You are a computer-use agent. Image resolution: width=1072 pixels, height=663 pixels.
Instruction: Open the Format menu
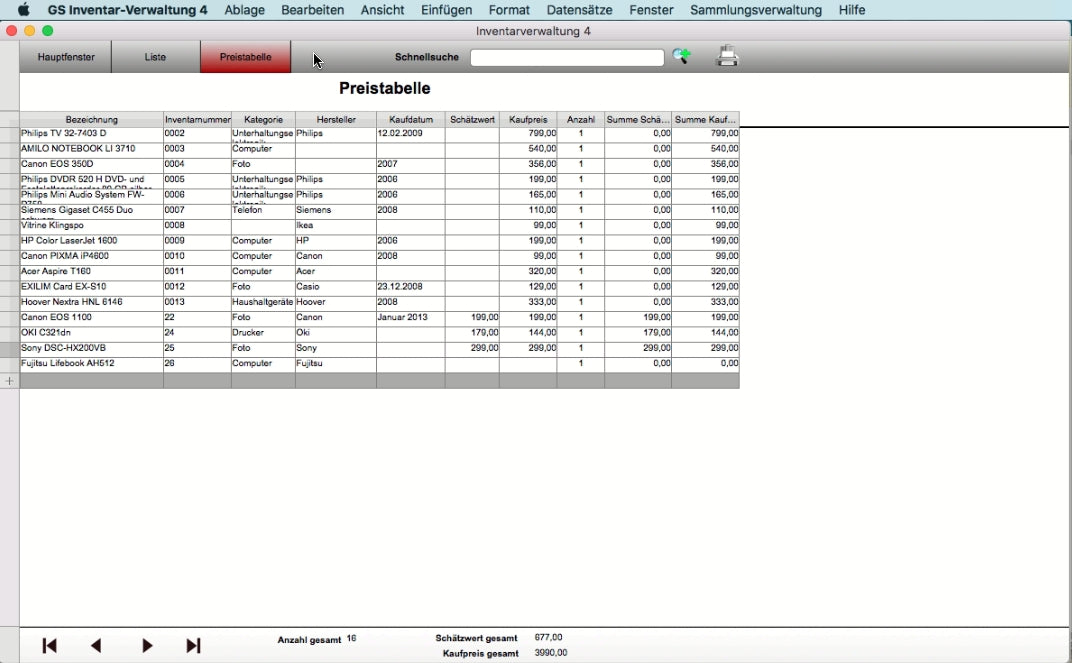tap(509, 10)
